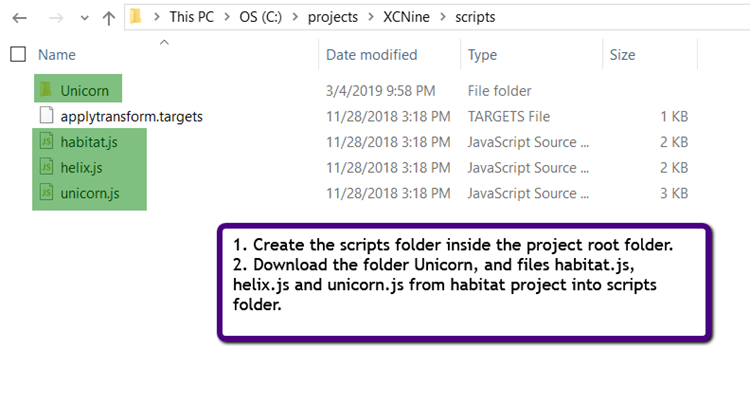Sort files by the Name column
This screenshot has height=406, width=750.
click(57, 55)
